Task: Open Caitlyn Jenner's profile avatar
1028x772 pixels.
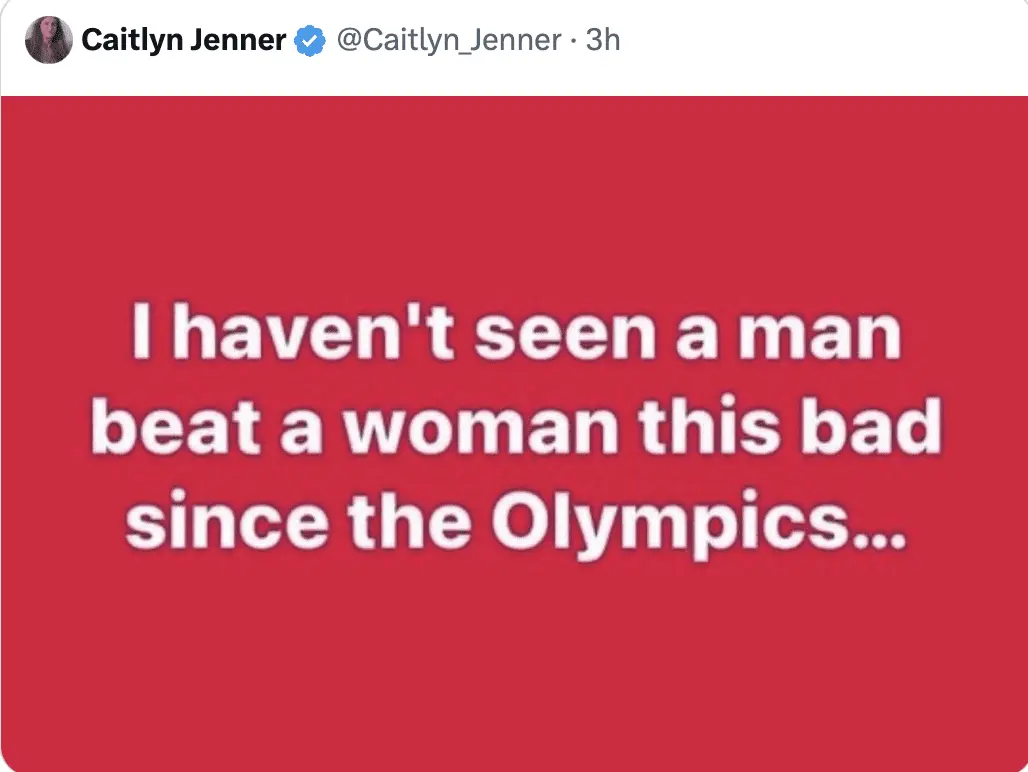Action: click(x=48, y=41)
